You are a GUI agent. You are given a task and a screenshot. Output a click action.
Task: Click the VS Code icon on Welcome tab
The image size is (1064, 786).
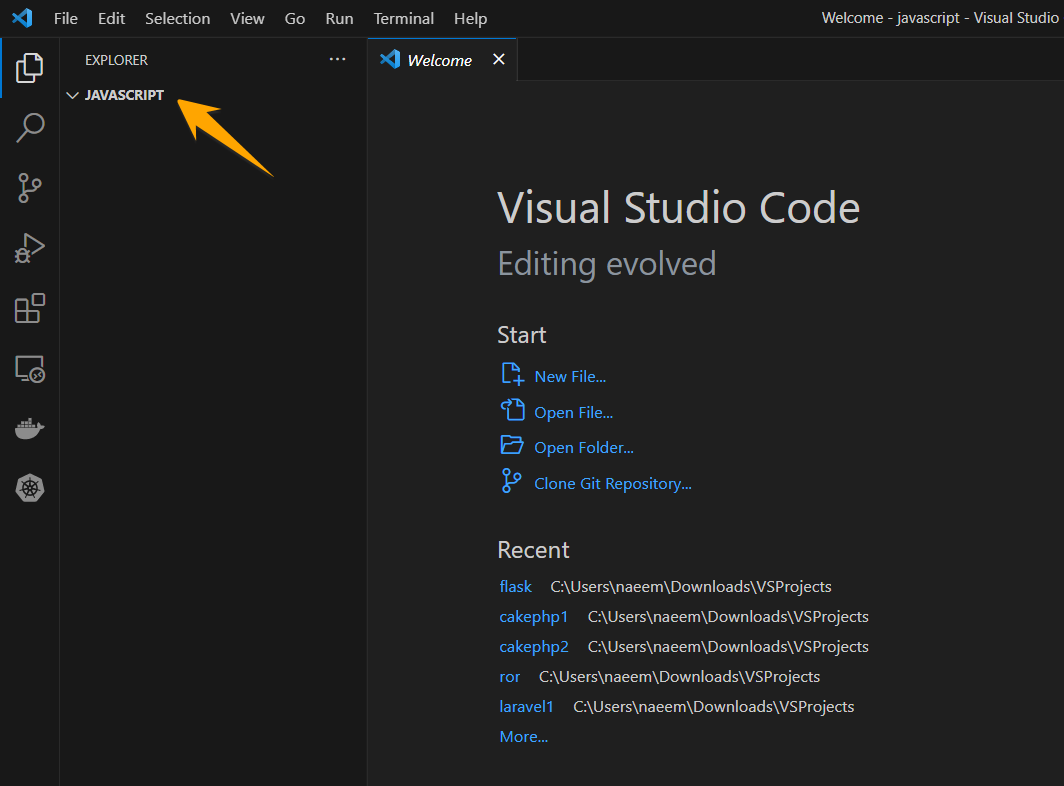[x=390, y=59]
